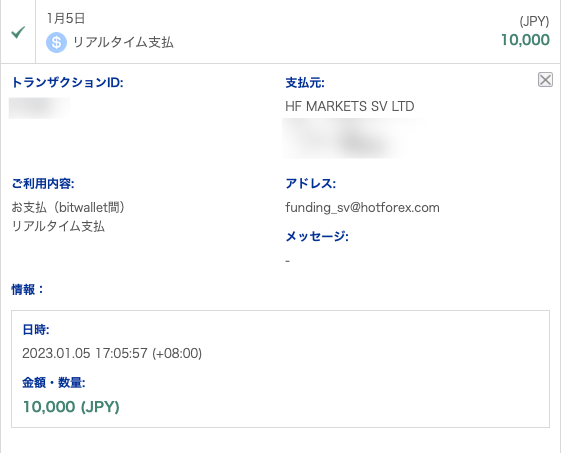This screenshot has height=453, width=561.
Task: Click the トランザクションID label
Action: tap(67, 82)
